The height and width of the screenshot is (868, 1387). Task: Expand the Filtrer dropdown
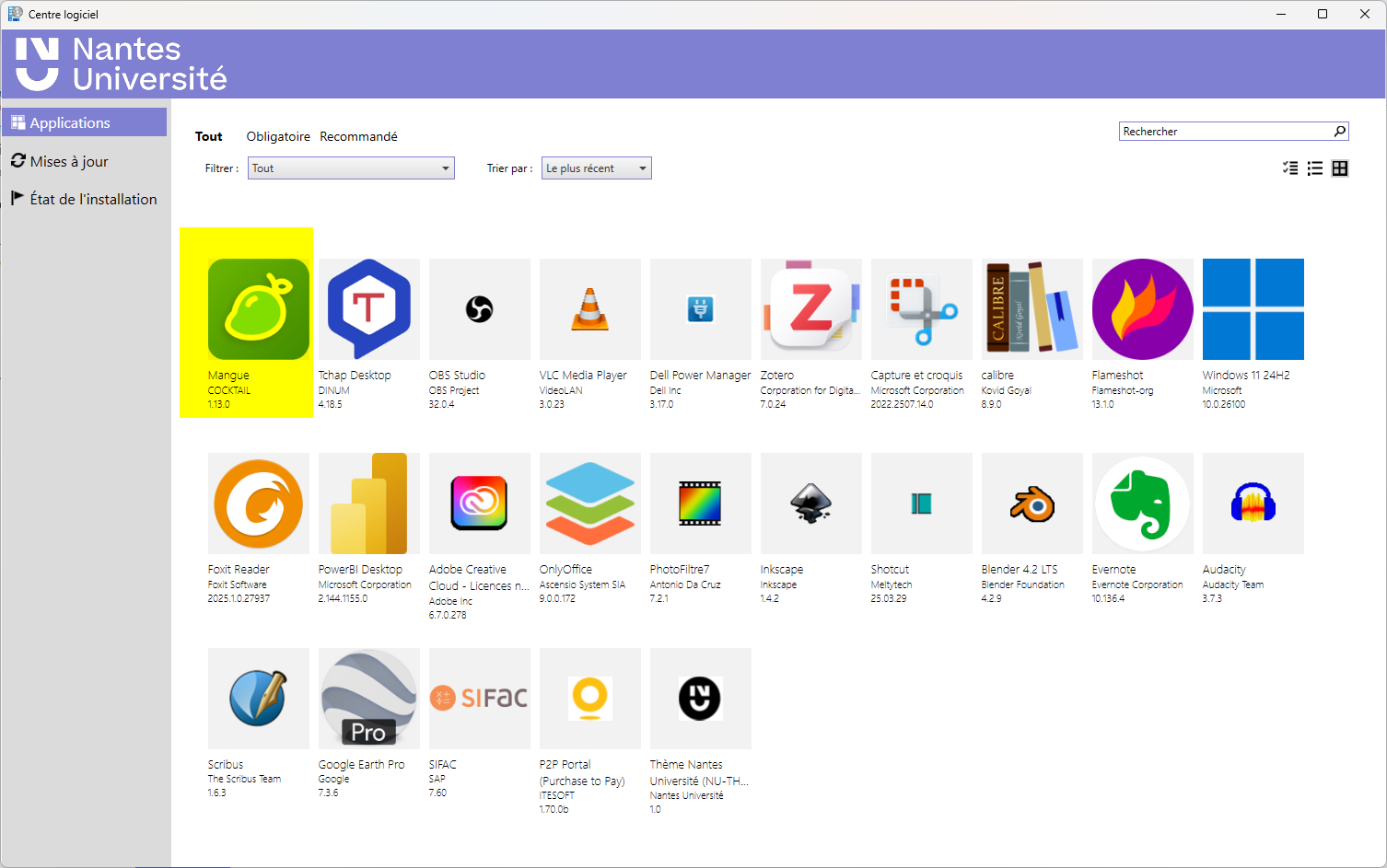click(x=351, y=168)
